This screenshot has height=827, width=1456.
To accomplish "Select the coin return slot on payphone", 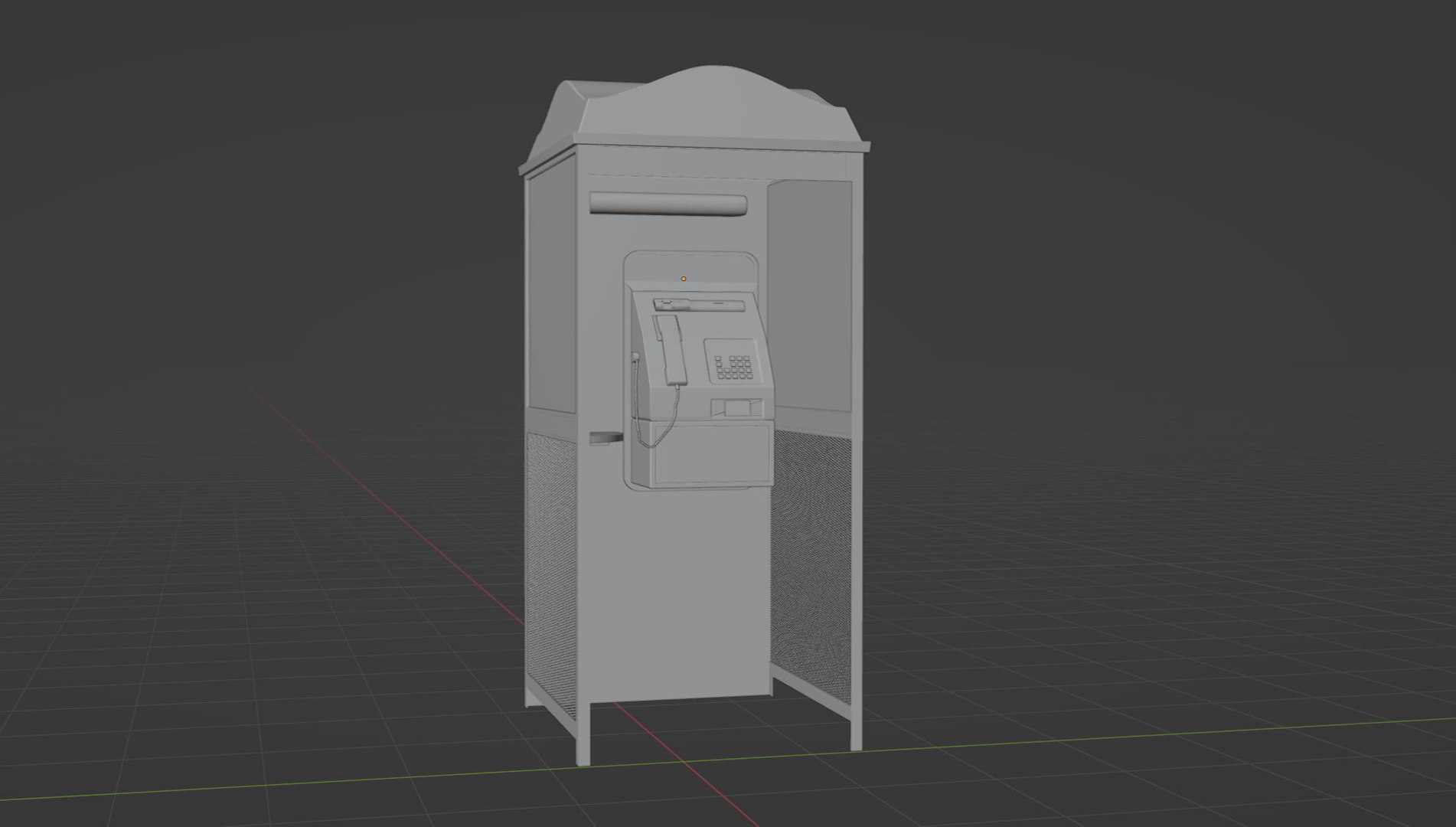I will (737, 408).
